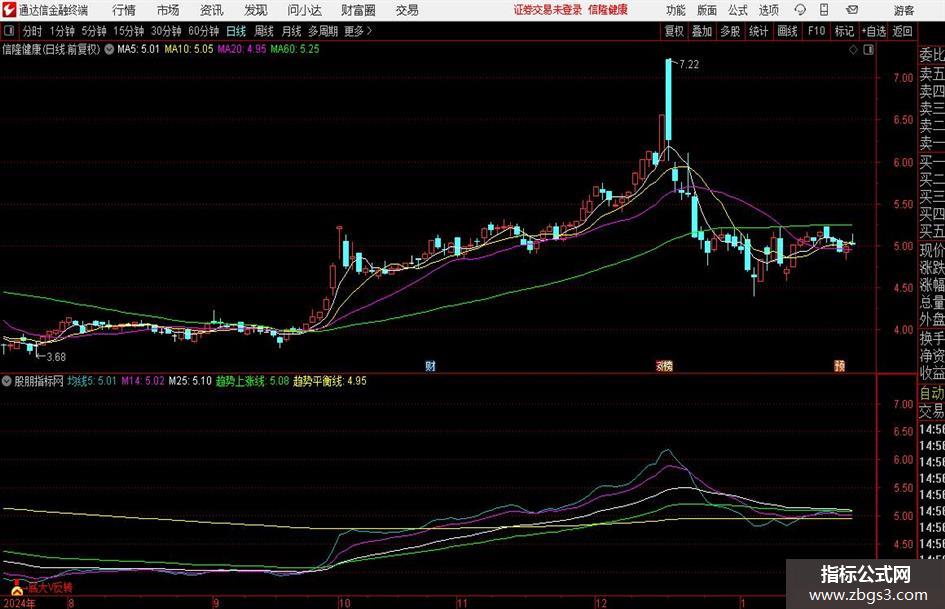Click the 底大V反转 signal icon
The image size is (945, 609).
tap(17, 589)
